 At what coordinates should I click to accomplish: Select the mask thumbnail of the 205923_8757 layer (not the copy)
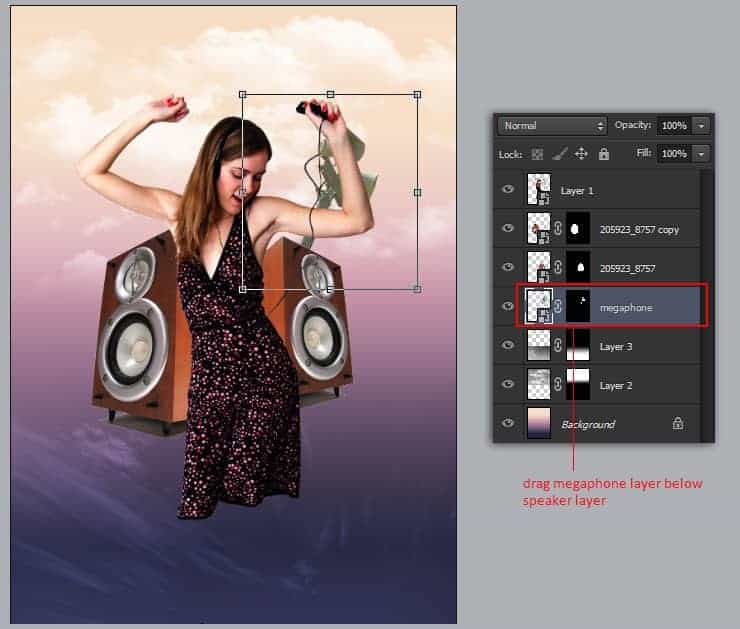pos(578,267)
